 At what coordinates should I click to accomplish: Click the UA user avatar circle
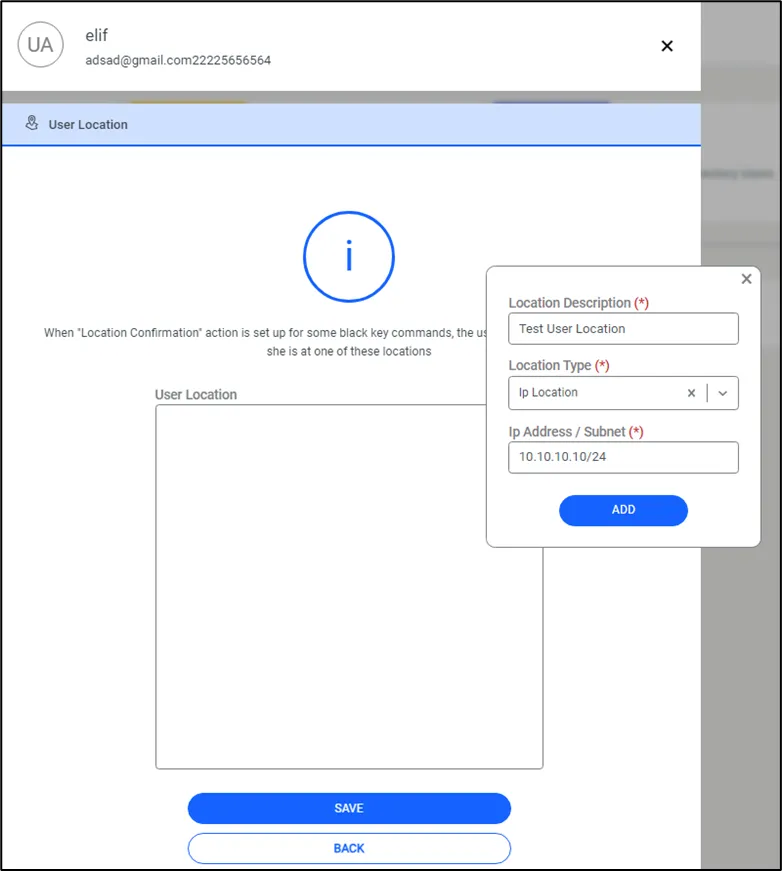click(x=41, y=44)
